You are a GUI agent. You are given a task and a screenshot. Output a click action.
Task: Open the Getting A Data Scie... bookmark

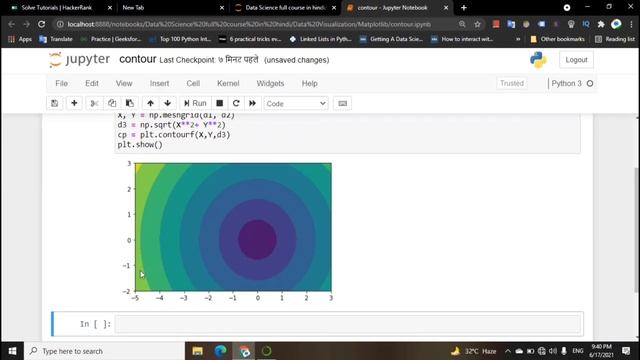pos(392,39)
